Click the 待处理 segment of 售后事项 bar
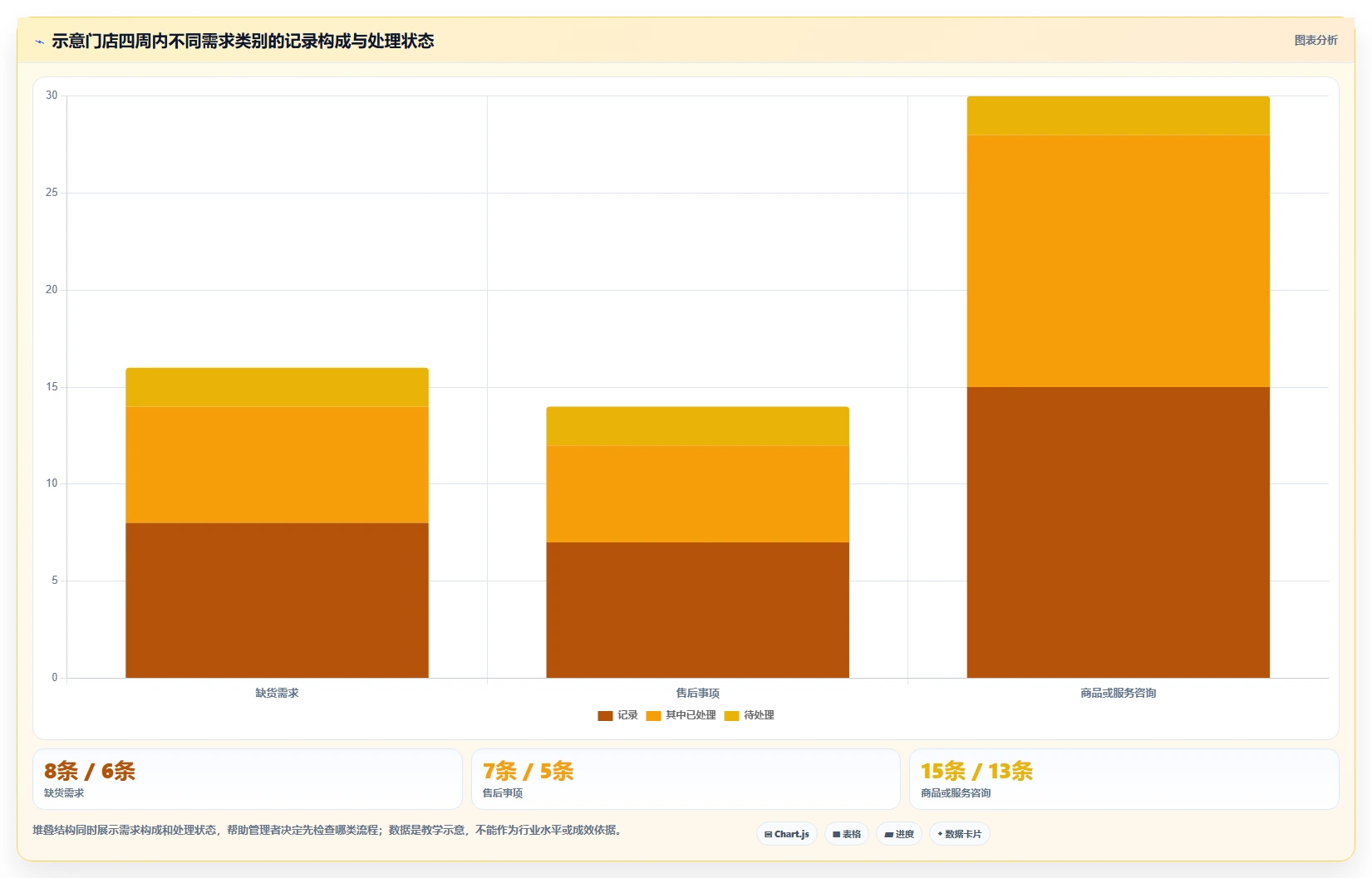The width and height of the screenshot is (1372, 878). pyautogui.click(x=697, y=426)
